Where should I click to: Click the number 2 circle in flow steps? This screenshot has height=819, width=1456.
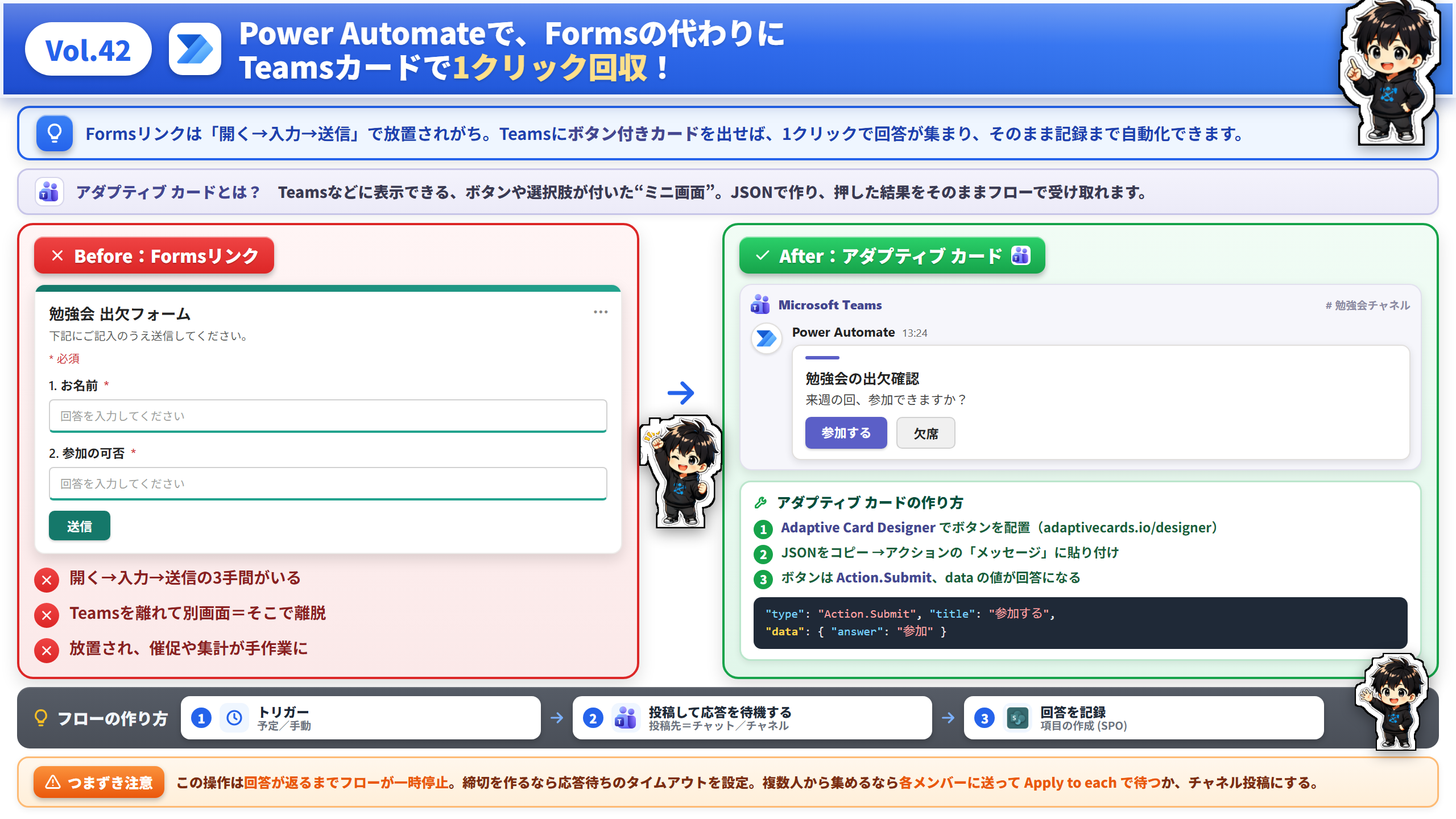pyautogui.click(x=593, y=718)
